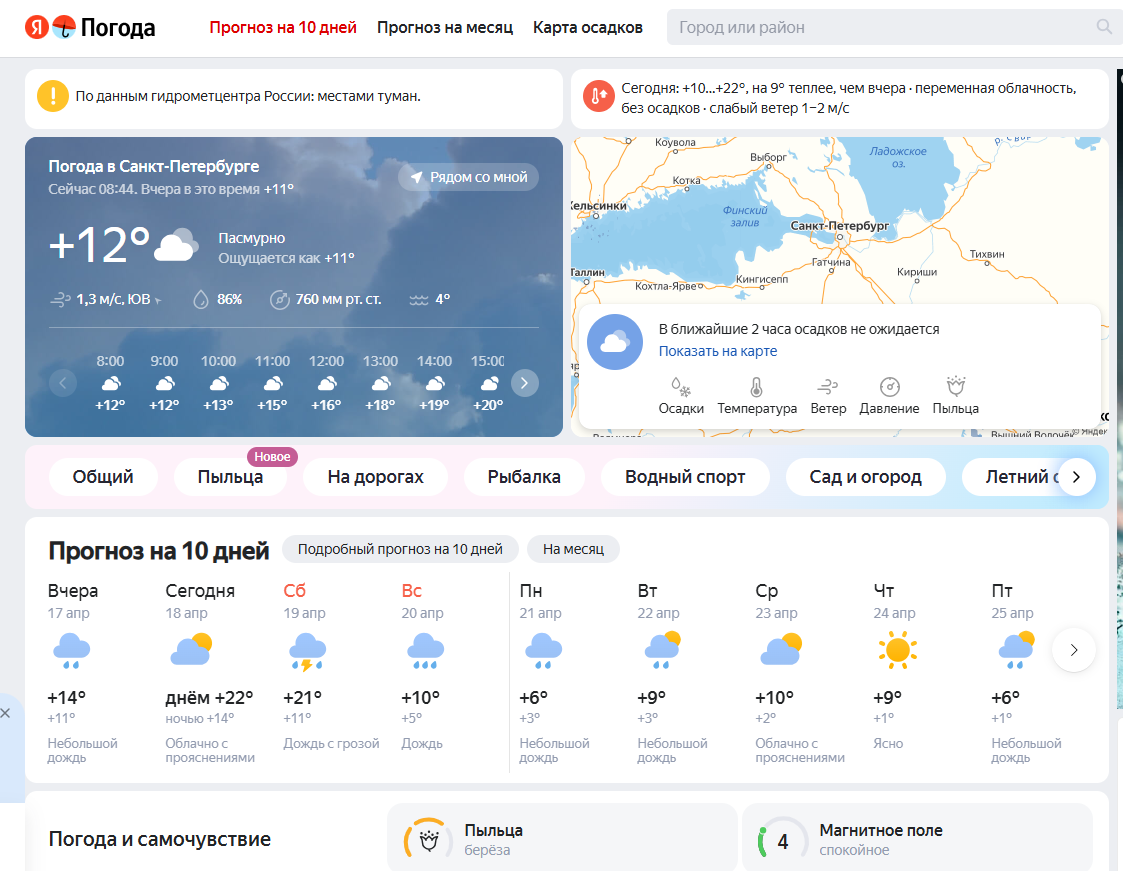Click the Город или район search field
Image resolution: width=1123 pixels, height=871 pixels.
pos(880,27)
